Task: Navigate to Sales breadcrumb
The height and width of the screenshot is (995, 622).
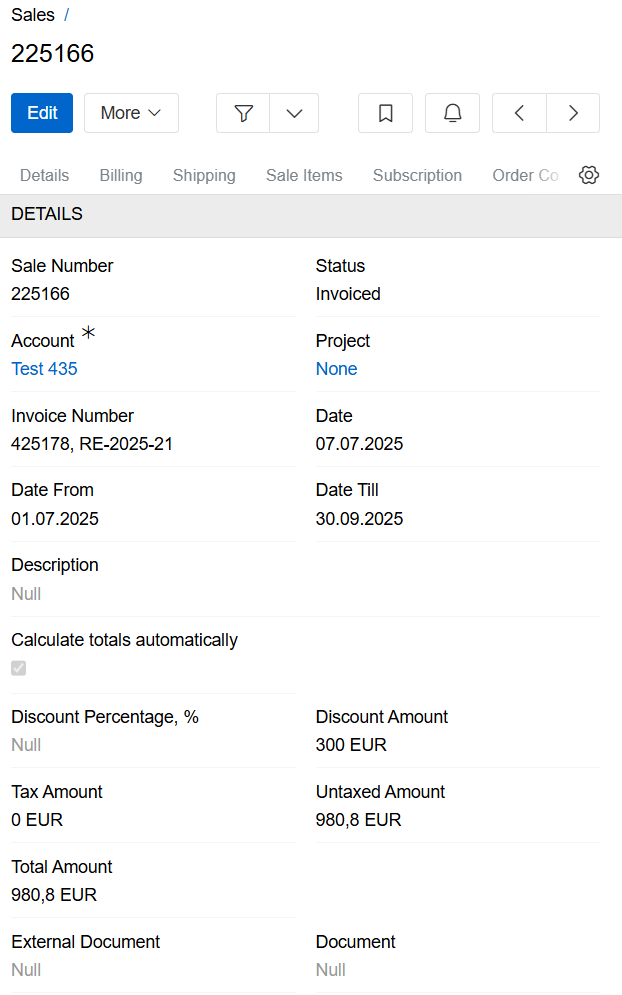Action: click(x=33, y=16)
